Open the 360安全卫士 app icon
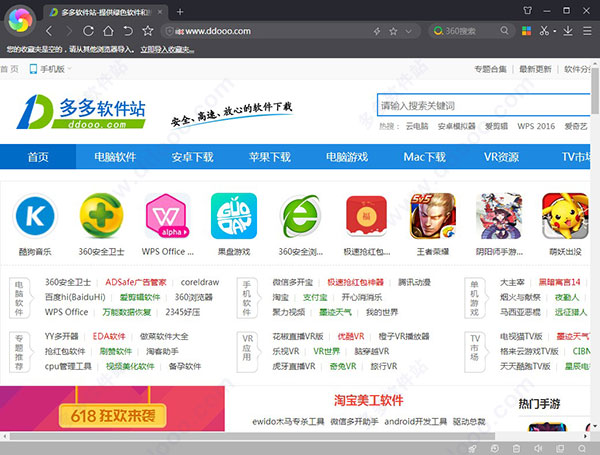 click(101, 216)
